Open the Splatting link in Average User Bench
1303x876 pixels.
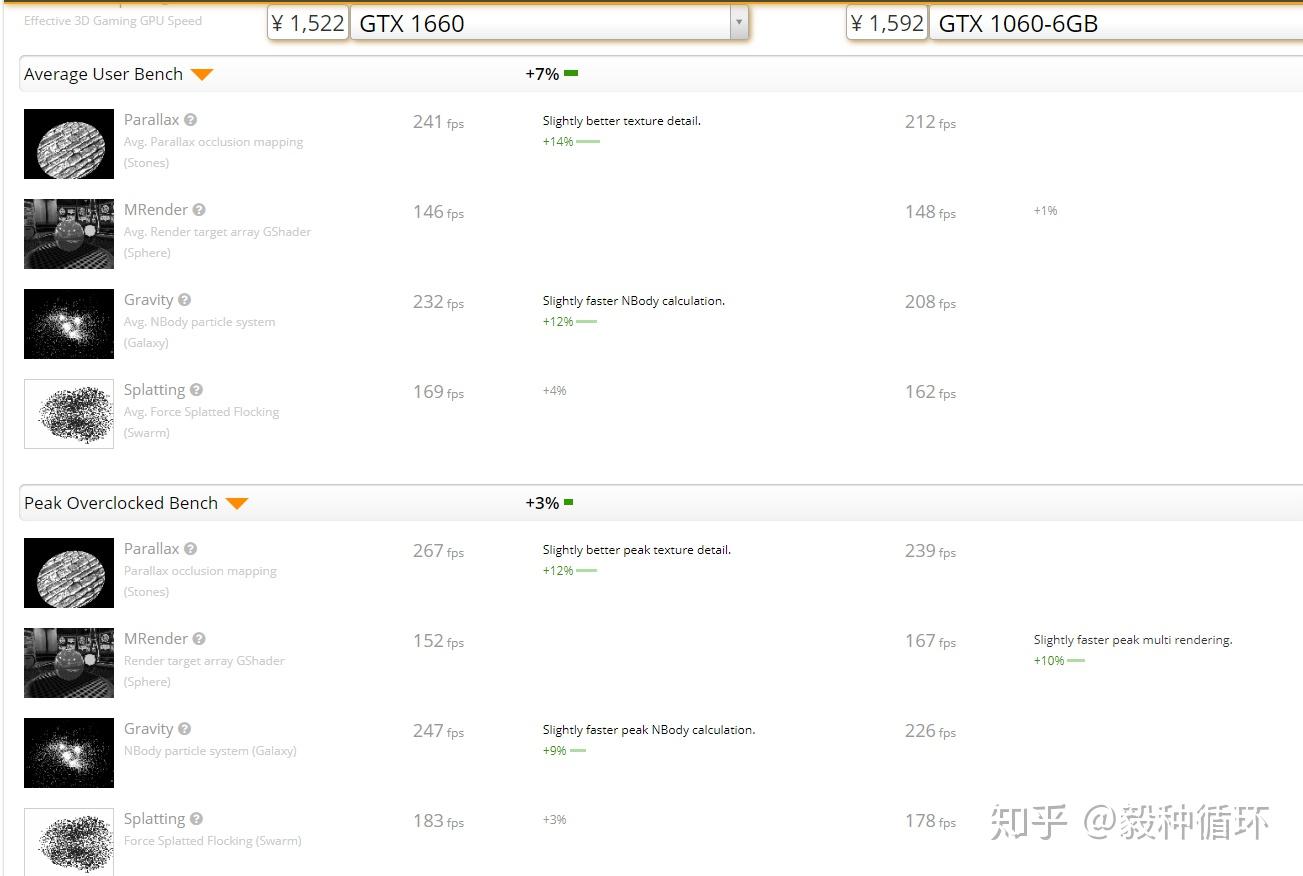pos(155,390)
